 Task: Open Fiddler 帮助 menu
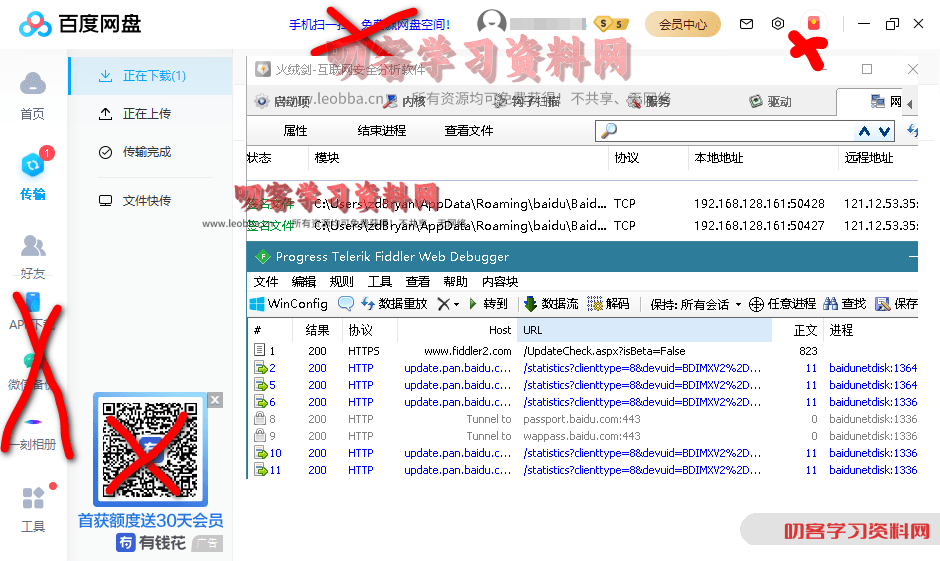[x=456, y=282]
